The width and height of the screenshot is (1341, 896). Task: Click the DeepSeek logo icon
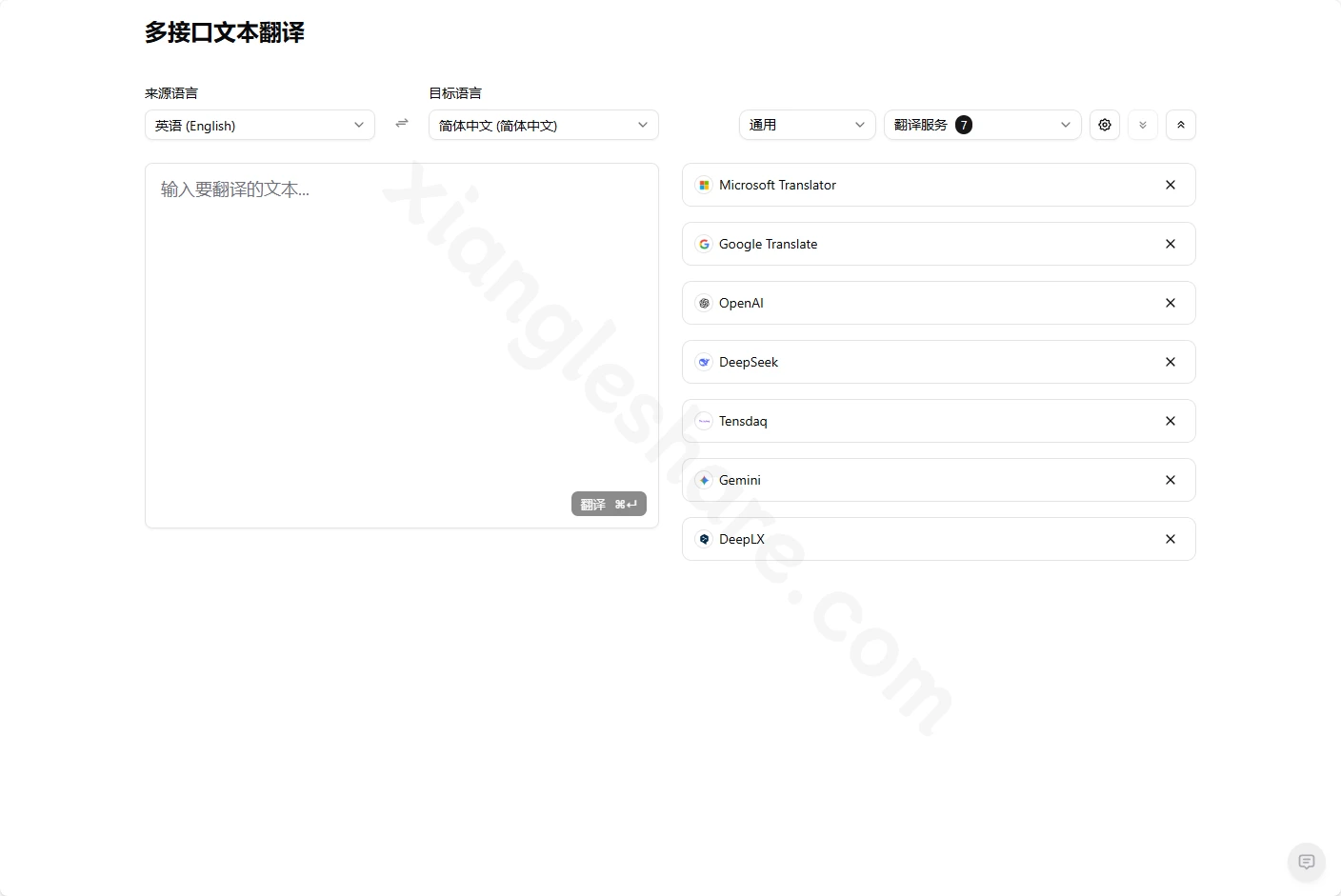(x=704, y=362)
